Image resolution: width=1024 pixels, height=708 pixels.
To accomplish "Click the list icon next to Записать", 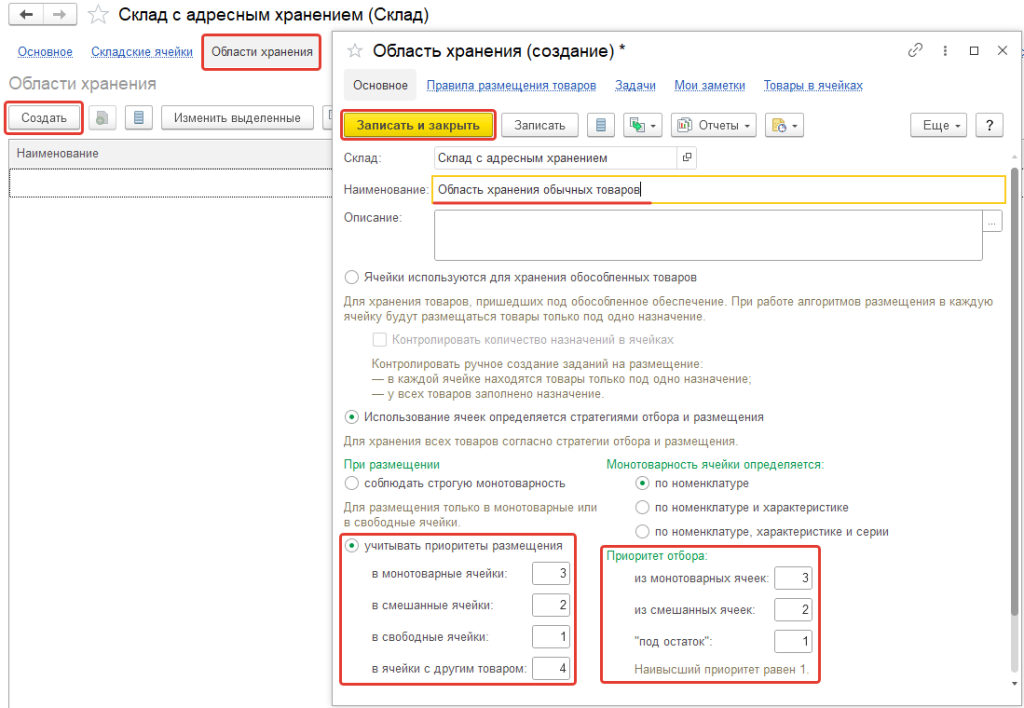I will (x=600, y=125).
